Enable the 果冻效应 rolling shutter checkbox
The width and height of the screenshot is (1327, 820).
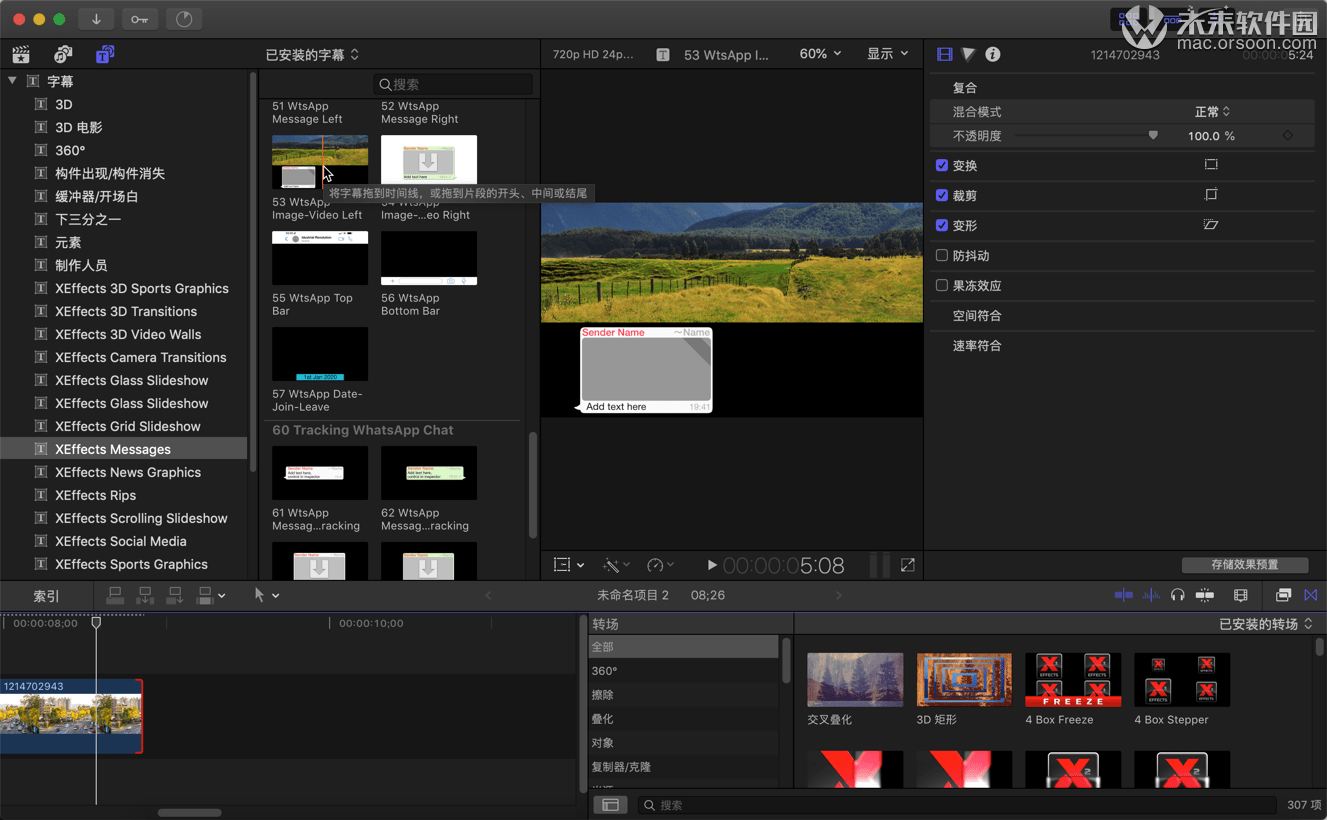coord(941,286)
